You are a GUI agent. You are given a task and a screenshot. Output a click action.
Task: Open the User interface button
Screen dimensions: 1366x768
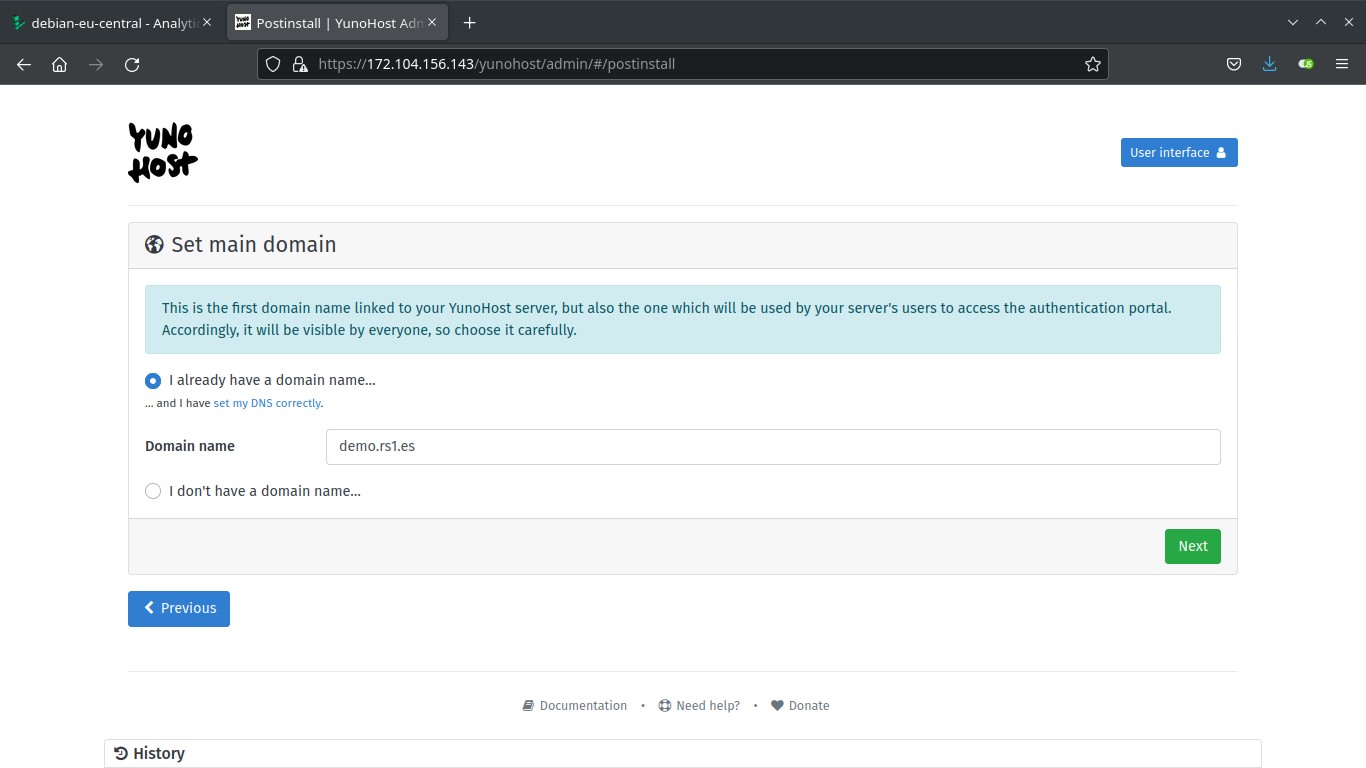(1178, 152)
